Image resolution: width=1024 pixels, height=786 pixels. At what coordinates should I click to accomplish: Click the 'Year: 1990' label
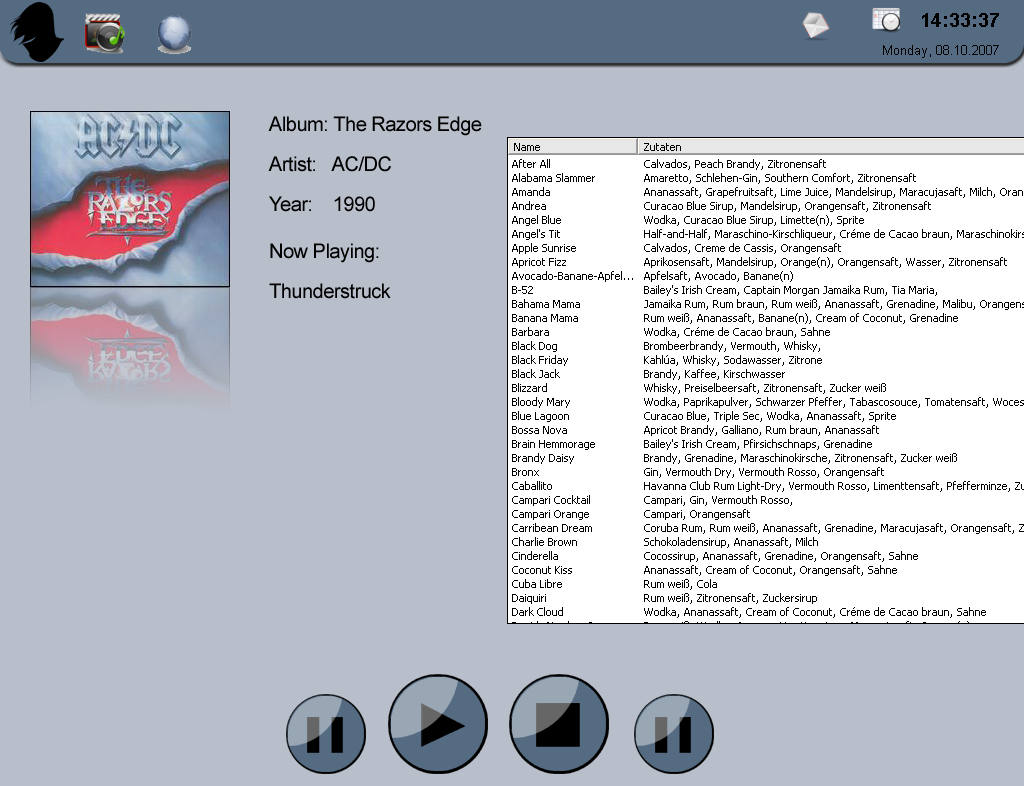(x=322, y=204)
